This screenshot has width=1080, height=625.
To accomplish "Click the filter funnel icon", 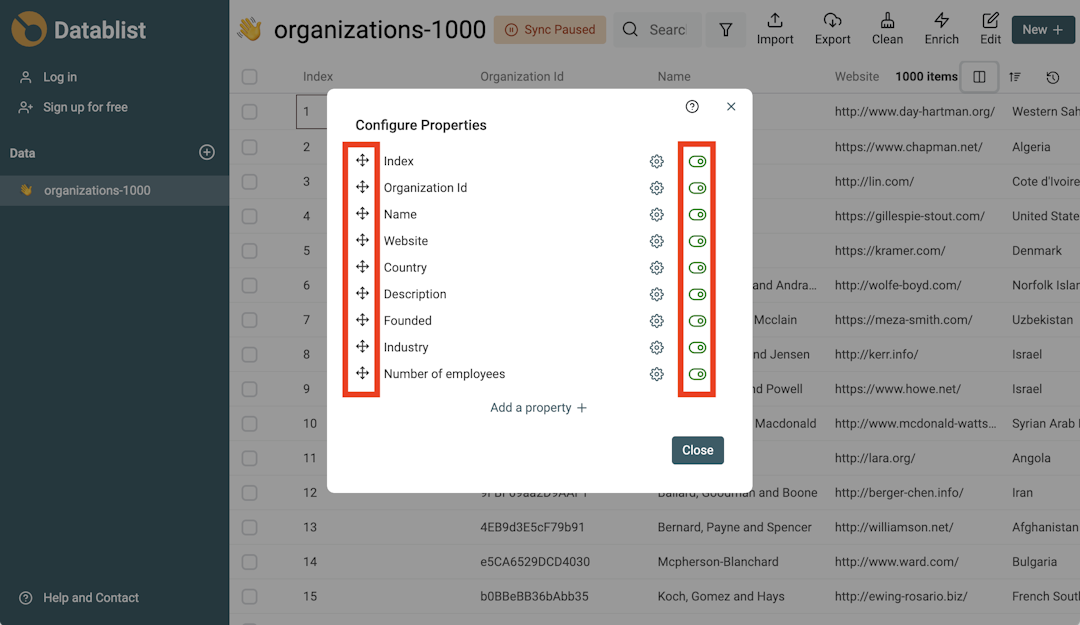I will point(726,29).
